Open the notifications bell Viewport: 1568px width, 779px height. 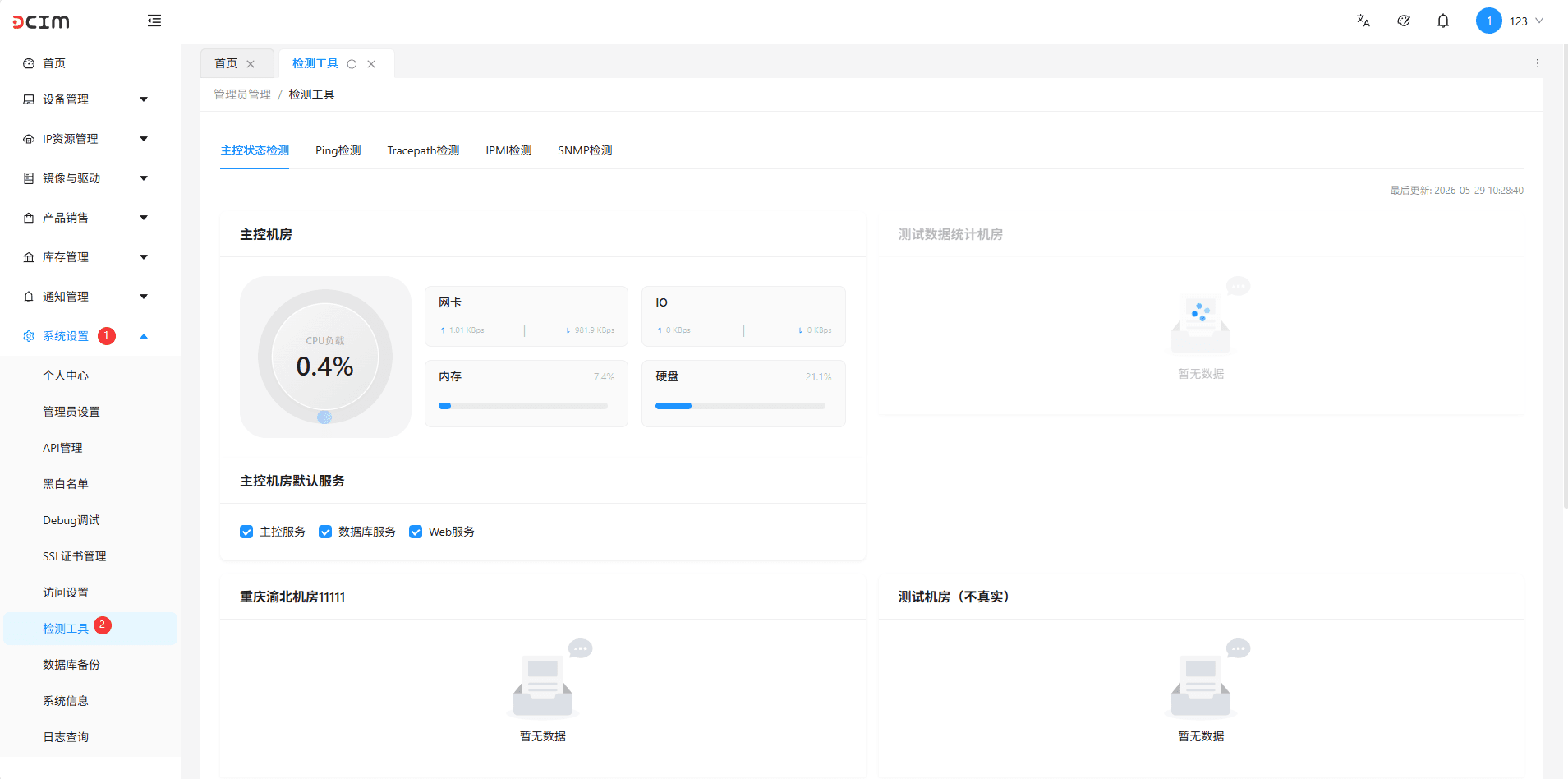click(x=1443, y=21)
